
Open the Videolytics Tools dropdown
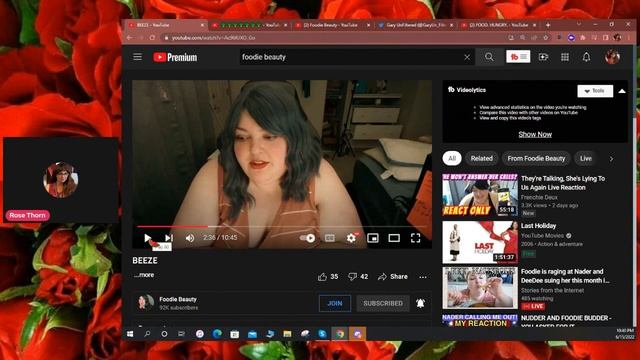(595, 91)
